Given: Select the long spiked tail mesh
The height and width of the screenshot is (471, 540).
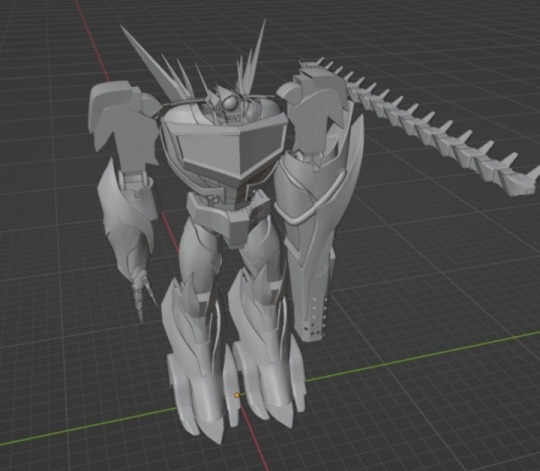Looking at the screenshot, I should coord(418,126).
